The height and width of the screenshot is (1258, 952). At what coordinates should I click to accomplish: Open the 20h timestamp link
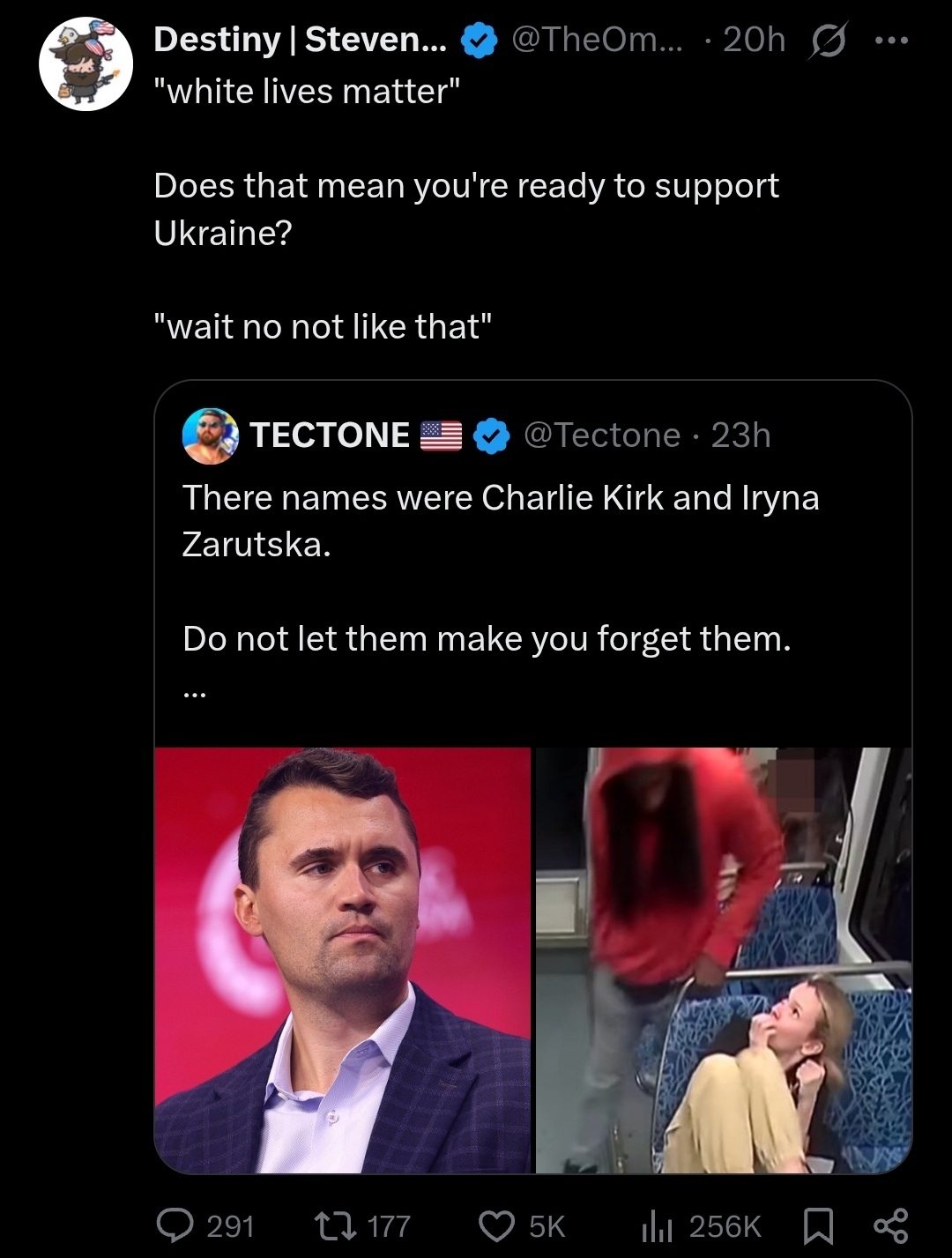click(754, 40)
